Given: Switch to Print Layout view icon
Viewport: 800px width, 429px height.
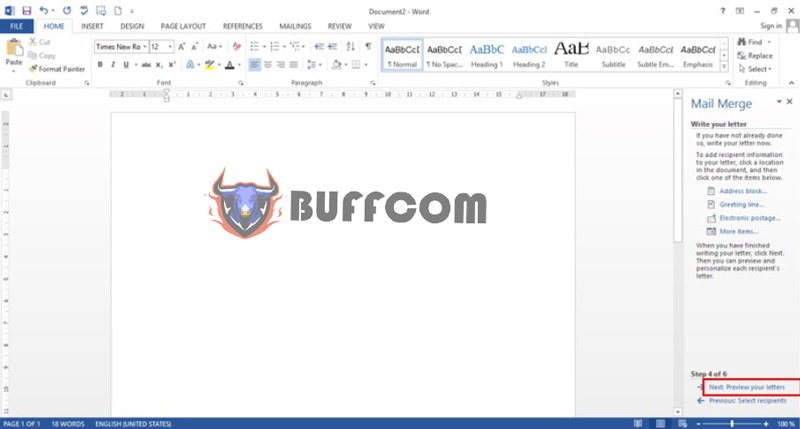Looking at the screenshot, I should [660, 423].
